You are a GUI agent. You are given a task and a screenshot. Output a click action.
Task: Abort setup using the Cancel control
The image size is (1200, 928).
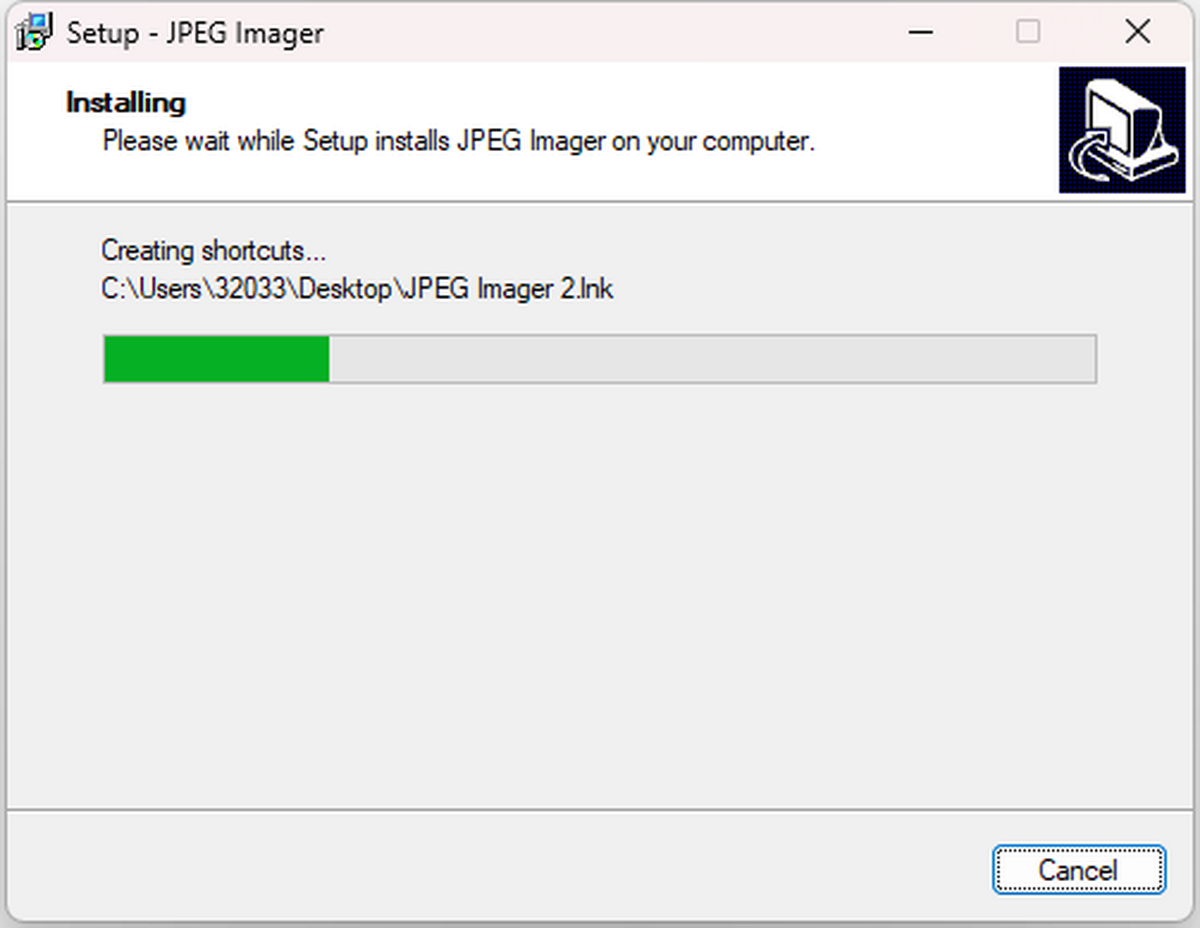tap(1078, 870)
